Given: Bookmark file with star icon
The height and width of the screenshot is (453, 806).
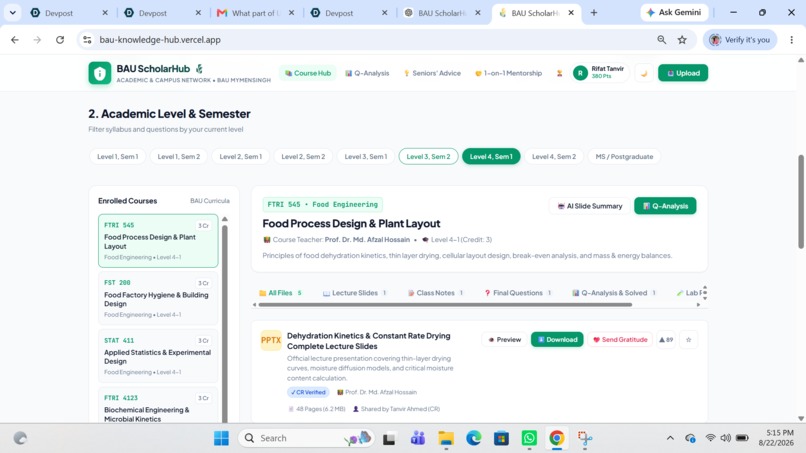Looking at the screenshot, I should tap(689, 339).
